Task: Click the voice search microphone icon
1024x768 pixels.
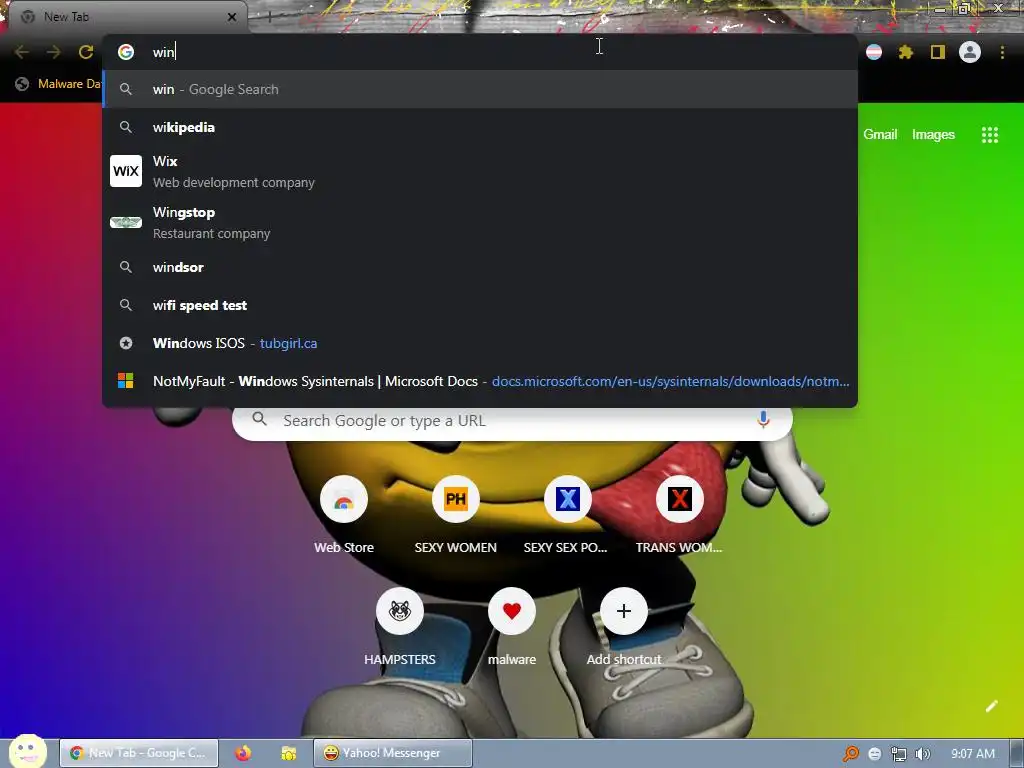Action: pos(763,420)
